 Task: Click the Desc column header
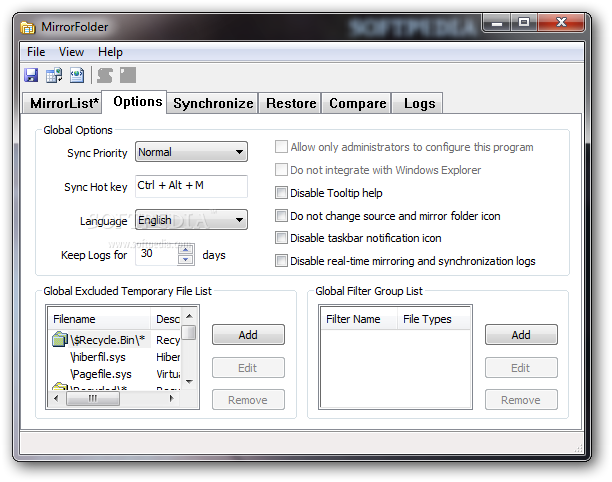coord(166,319)
